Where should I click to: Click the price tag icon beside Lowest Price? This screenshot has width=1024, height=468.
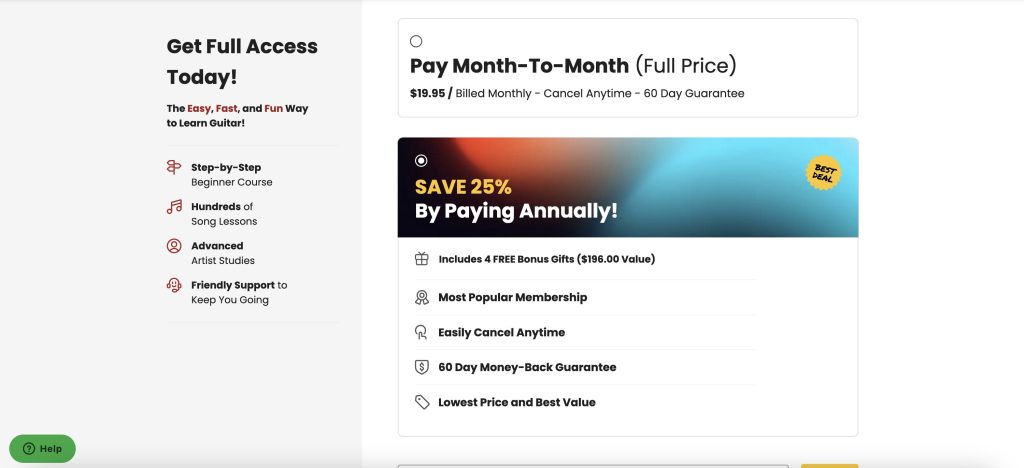(422, 402)
